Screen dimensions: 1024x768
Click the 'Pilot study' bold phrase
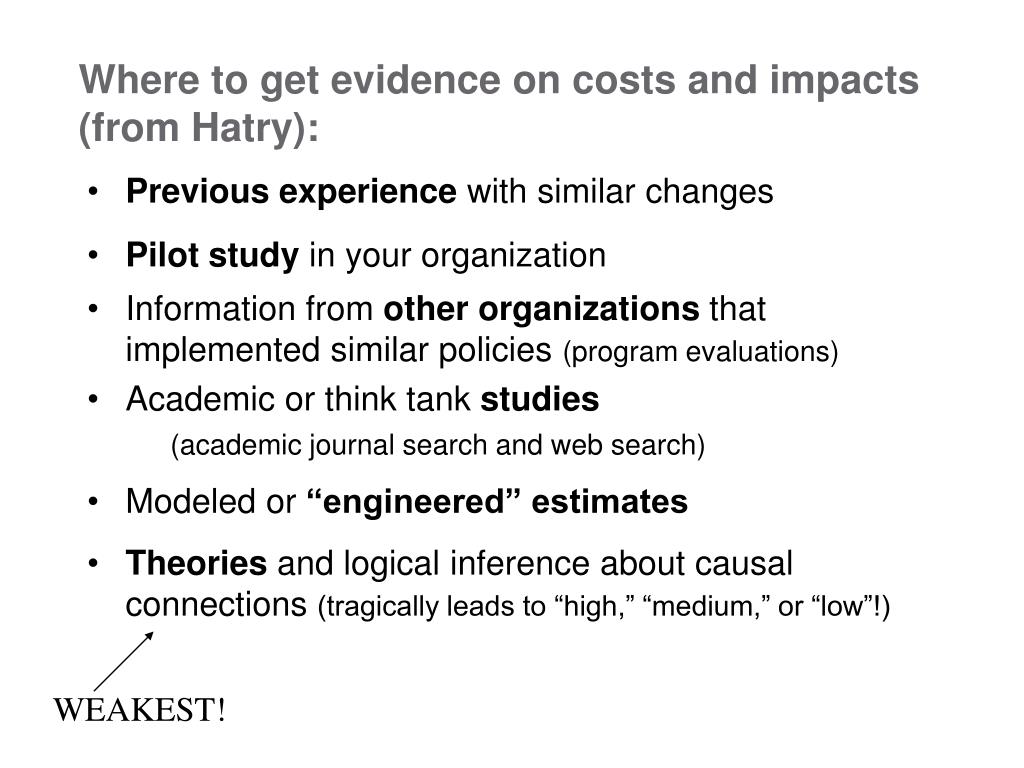(x=212, y=255)
